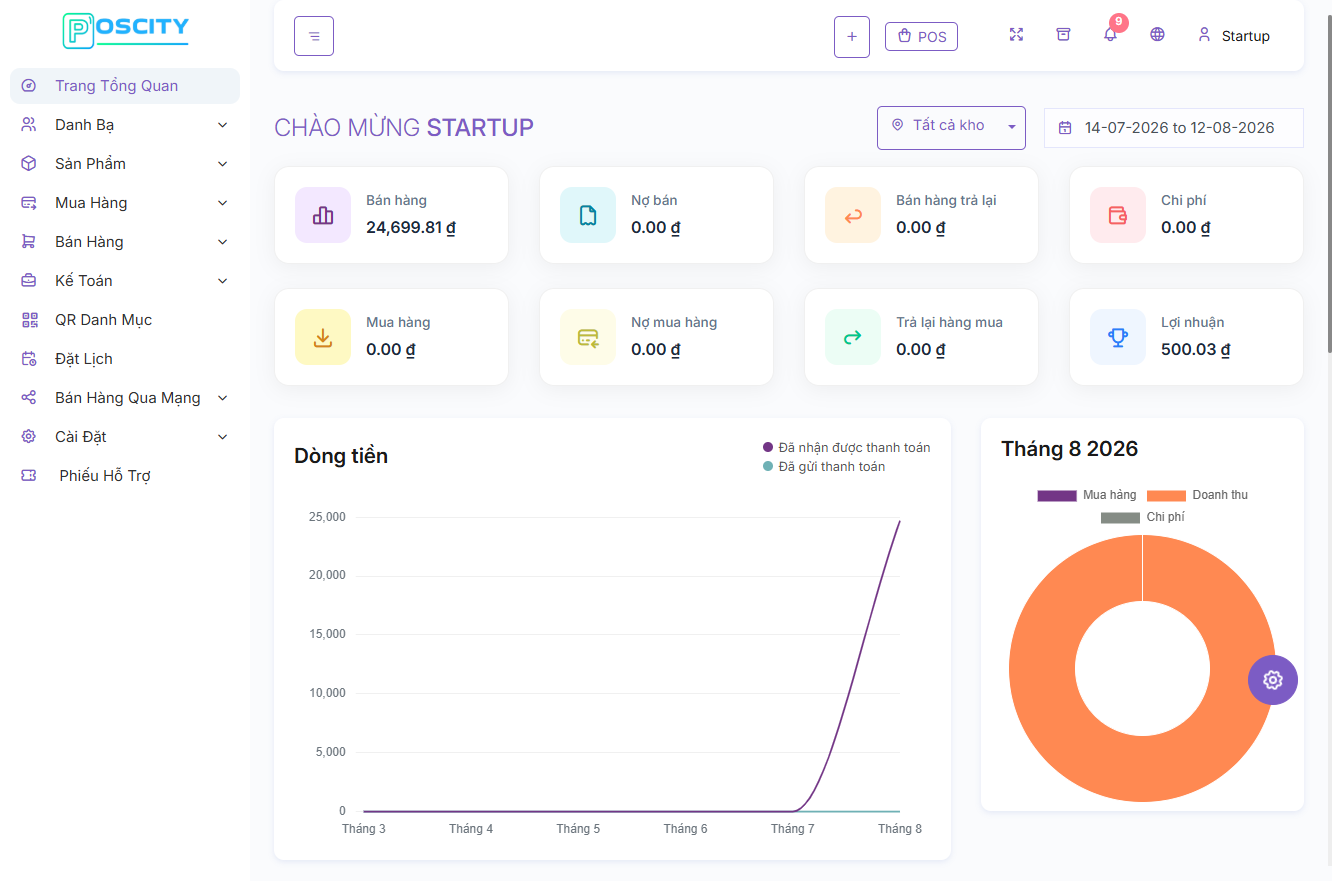Click the 'Dòng tiền' chart title

point(341,456)
